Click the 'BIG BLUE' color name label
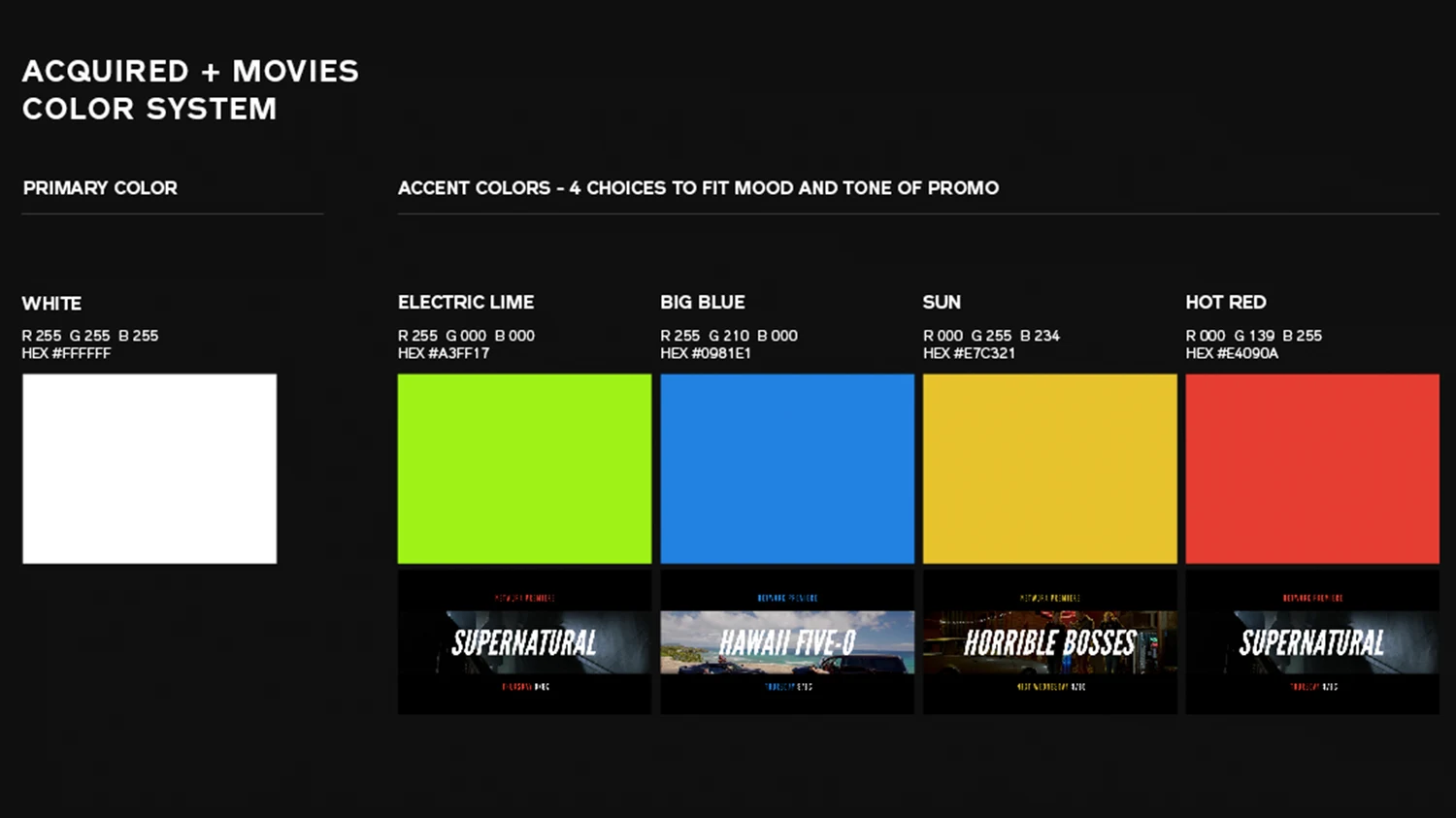Screen dimensions: 1456x818 (x=703, y=303)
